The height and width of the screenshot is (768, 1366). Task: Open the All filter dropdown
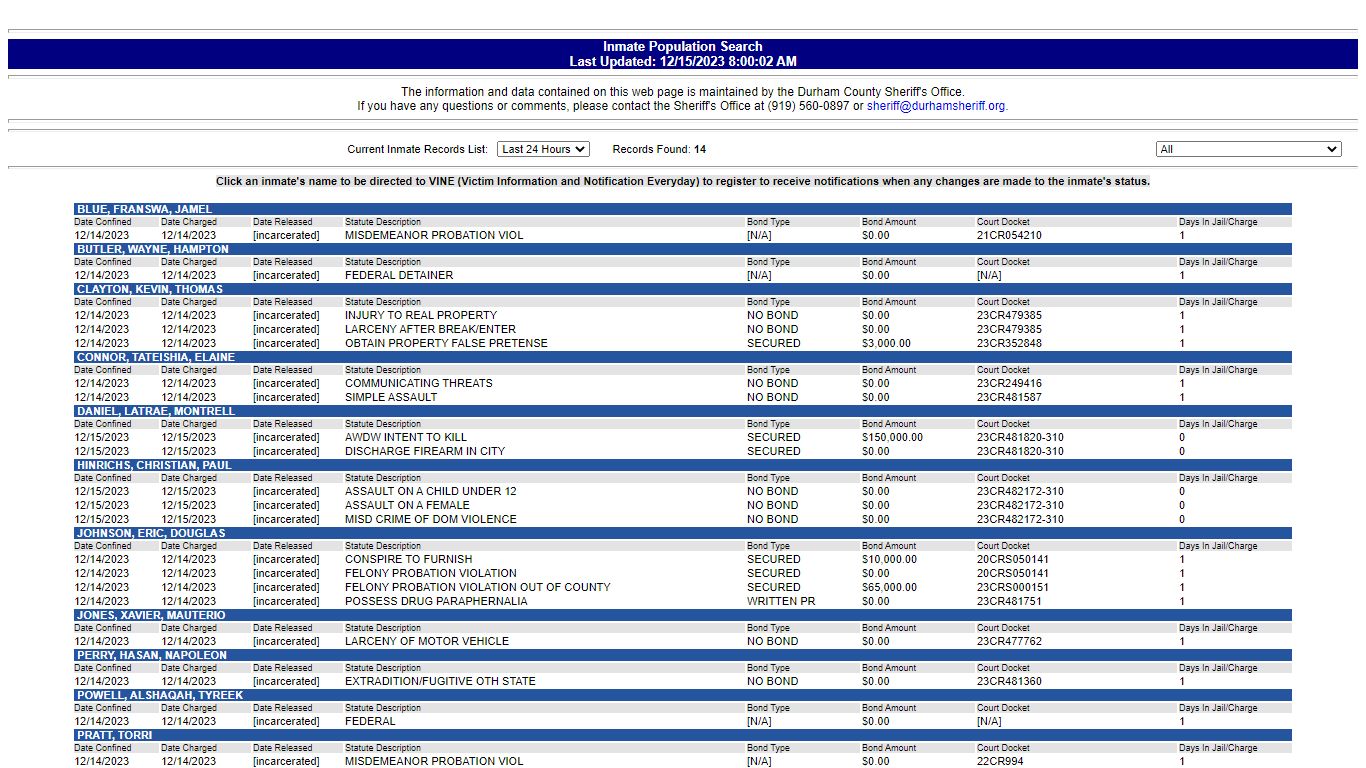click(1248, 149)
